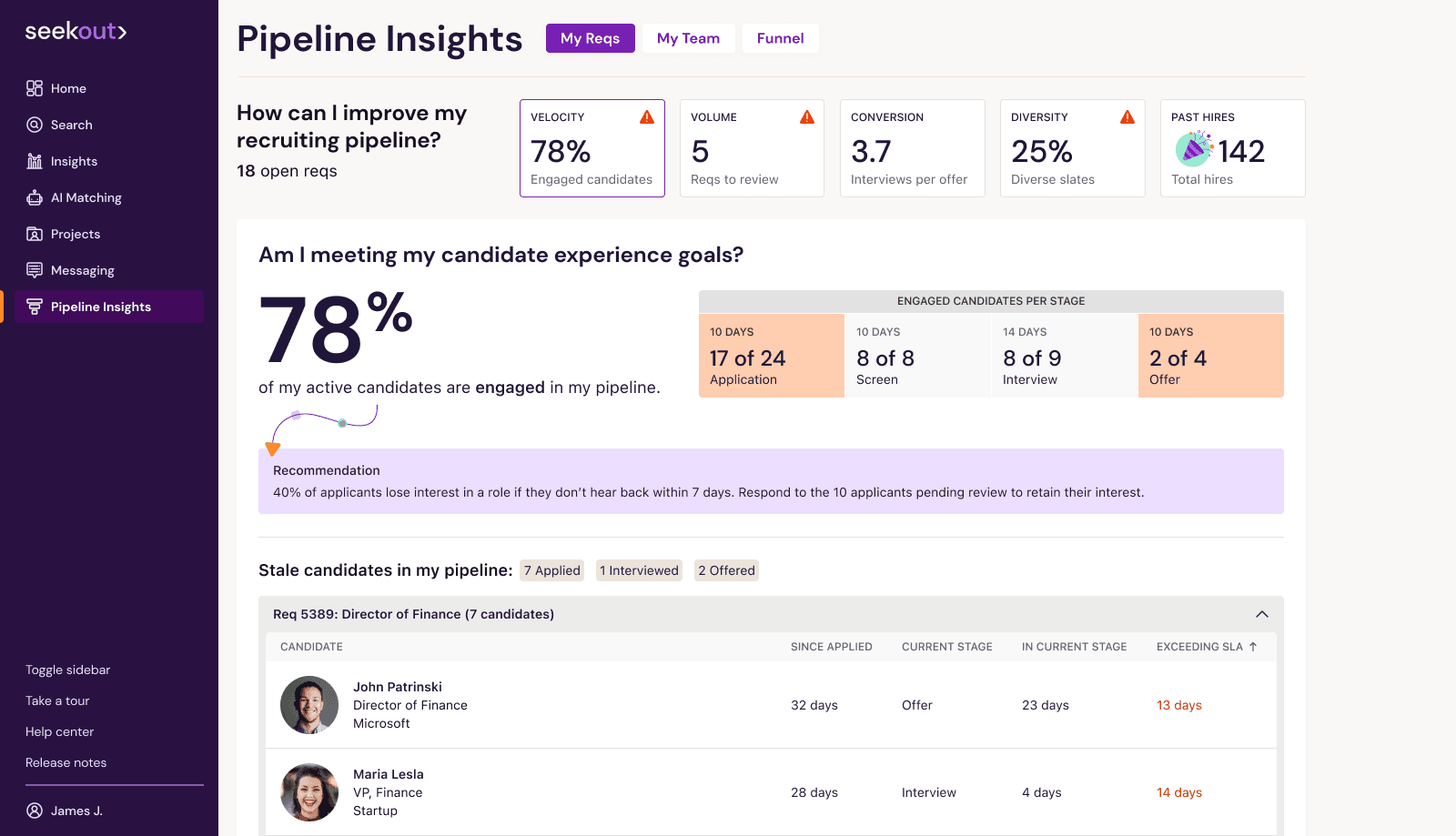Click the Velocity warning alert icon
Viewport: 1456px width, 836px height.
(x=646, y=116)
